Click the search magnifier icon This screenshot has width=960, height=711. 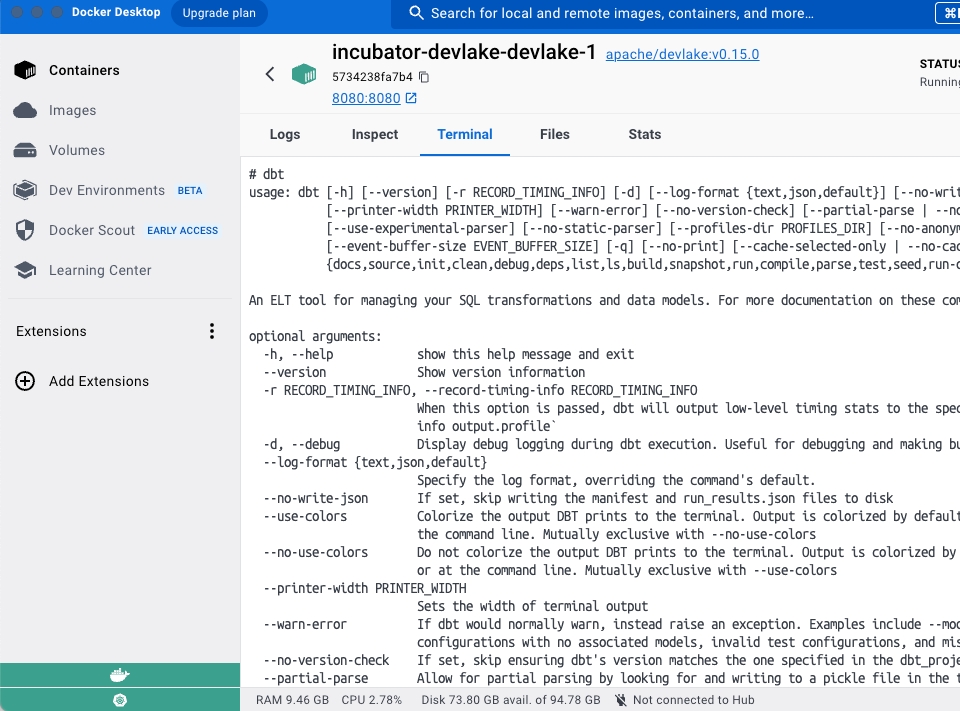(x=416, y=13)
